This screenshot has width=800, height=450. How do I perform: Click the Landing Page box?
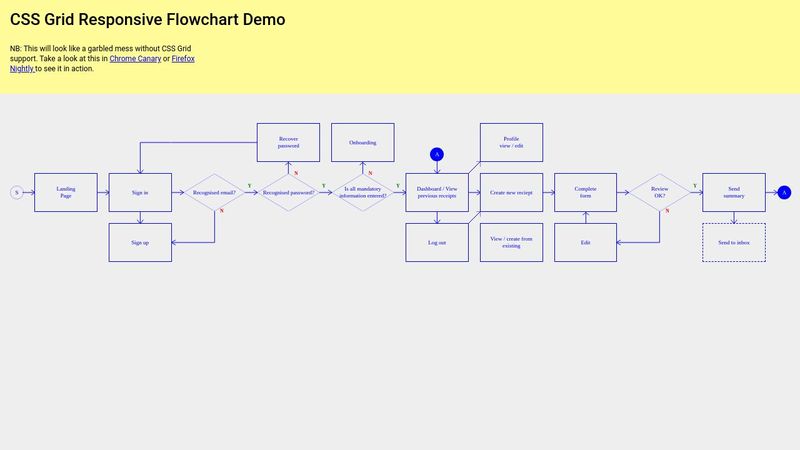[66, 192]
